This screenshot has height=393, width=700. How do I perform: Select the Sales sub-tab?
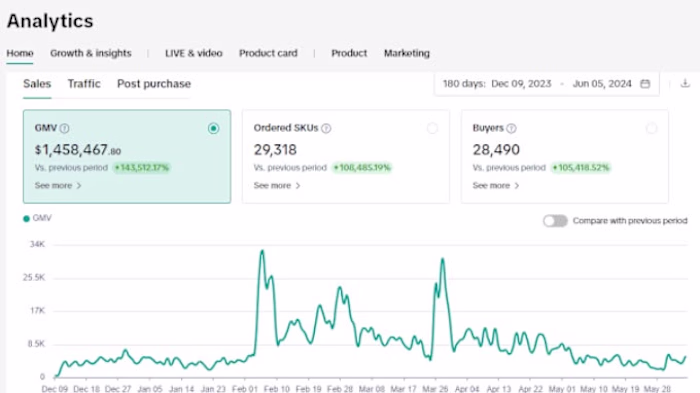point(37,84)
